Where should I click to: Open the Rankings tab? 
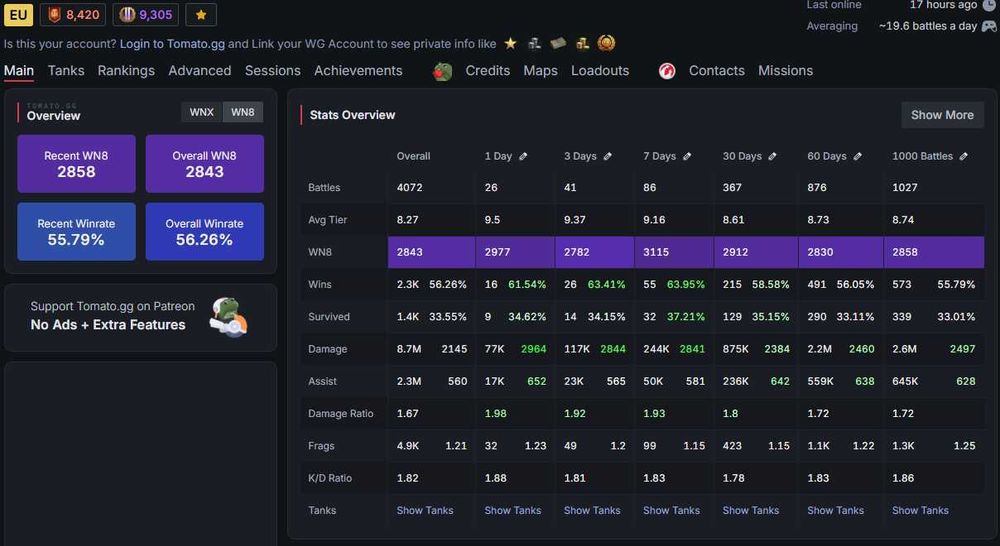[x=126, y=71]
